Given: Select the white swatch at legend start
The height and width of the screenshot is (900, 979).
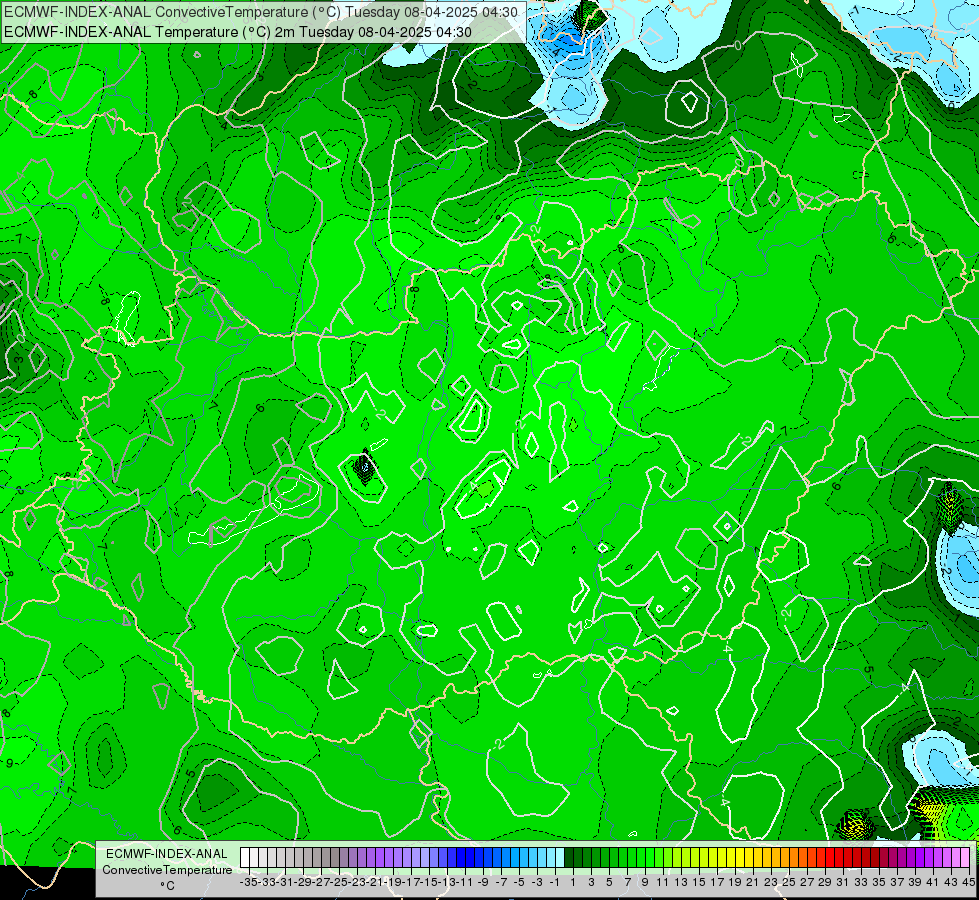Looking at the screenshot, I should pyautogui.click(x=245, y=858).
